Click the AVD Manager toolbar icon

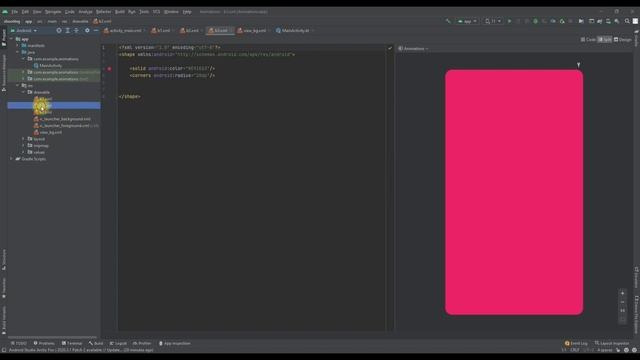[608, 21]
